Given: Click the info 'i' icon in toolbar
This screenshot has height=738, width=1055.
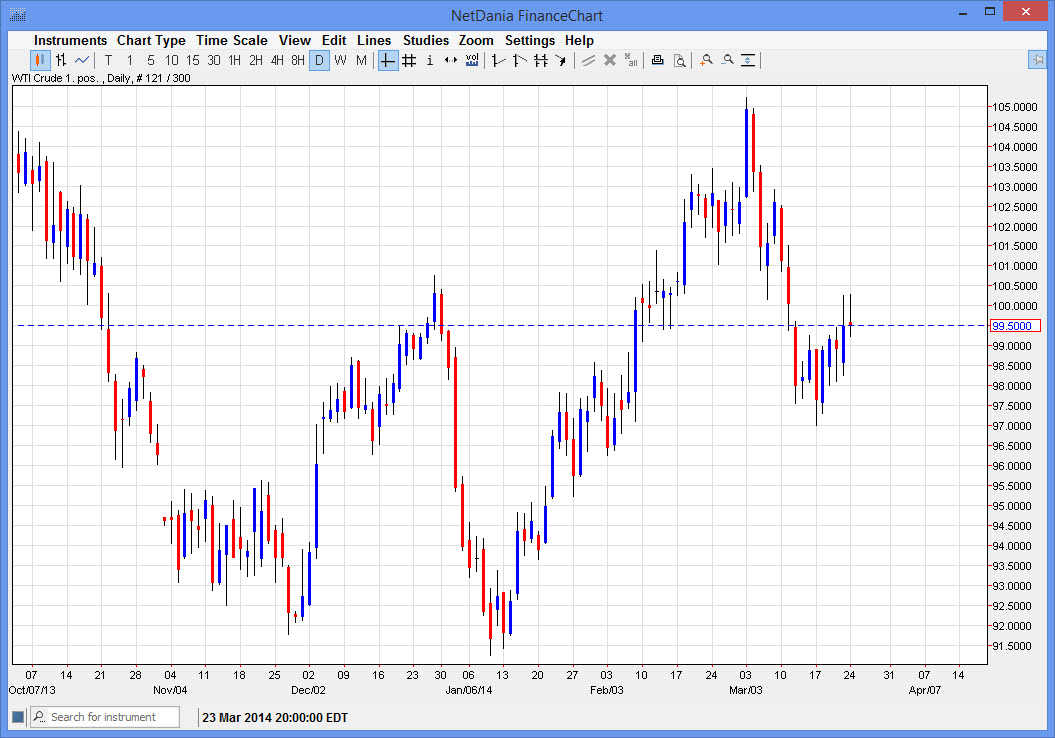Looking at the screenshot, I should [x=430, y=60].
